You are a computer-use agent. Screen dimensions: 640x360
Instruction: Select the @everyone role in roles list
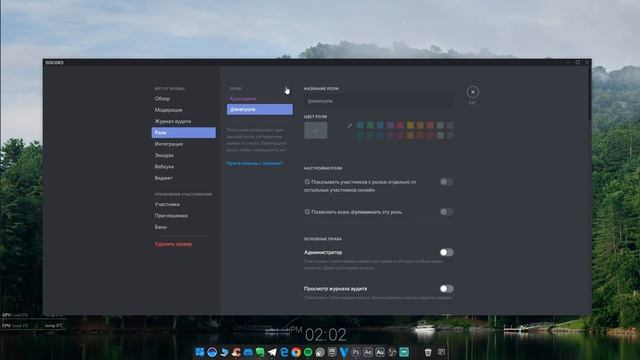point(260,109)
